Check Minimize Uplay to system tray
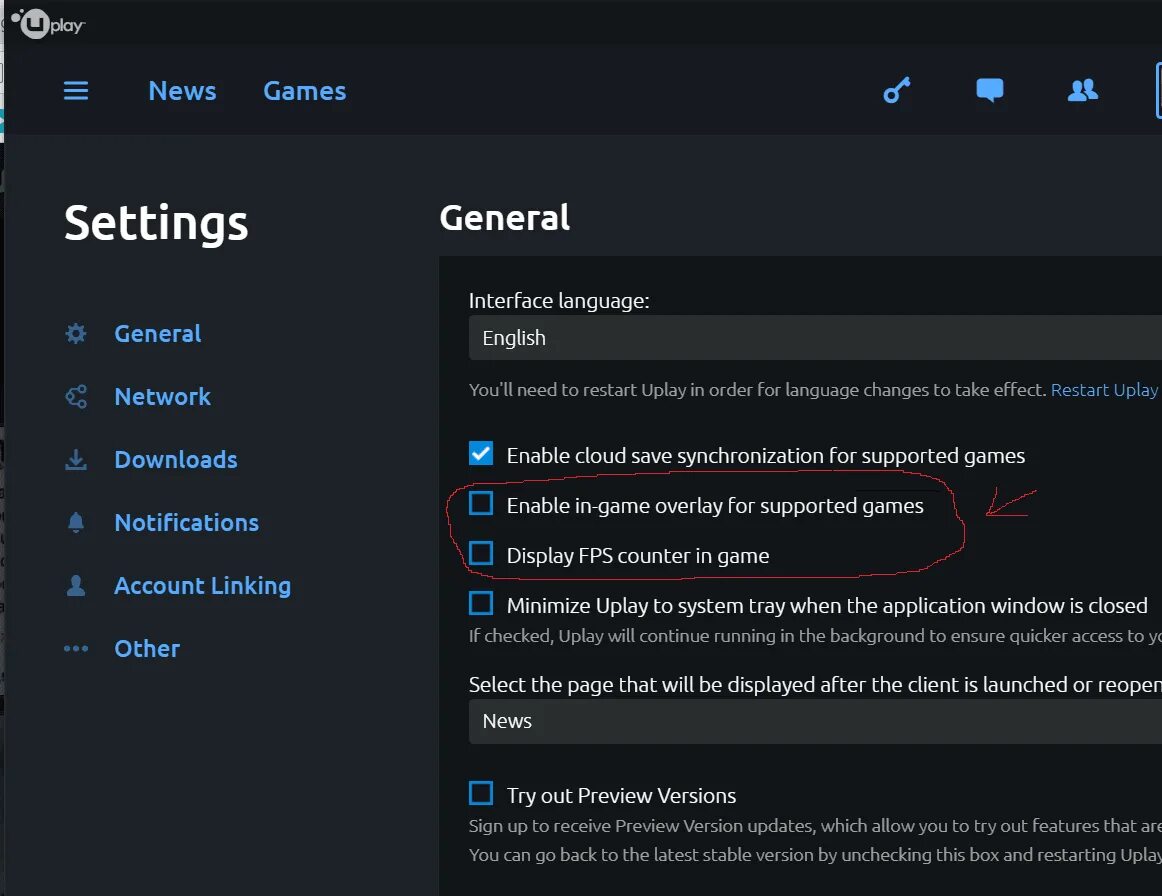1162x896 pixels. [481, 603]
